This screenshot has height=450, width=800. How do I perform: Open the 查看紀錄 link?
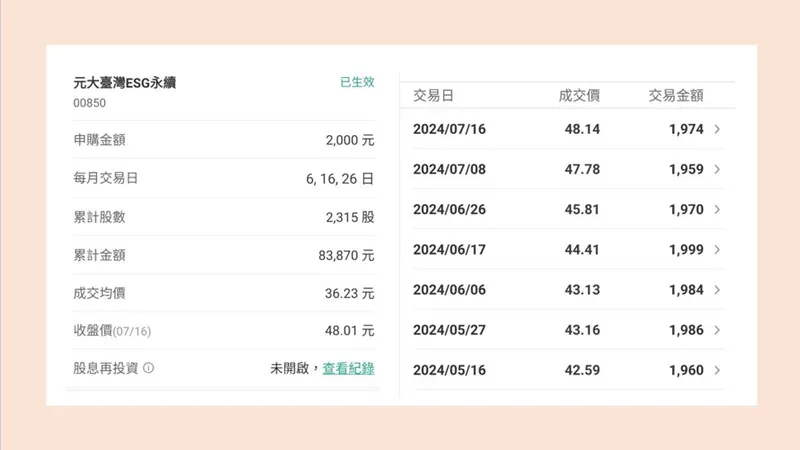[x=348, y=368]
